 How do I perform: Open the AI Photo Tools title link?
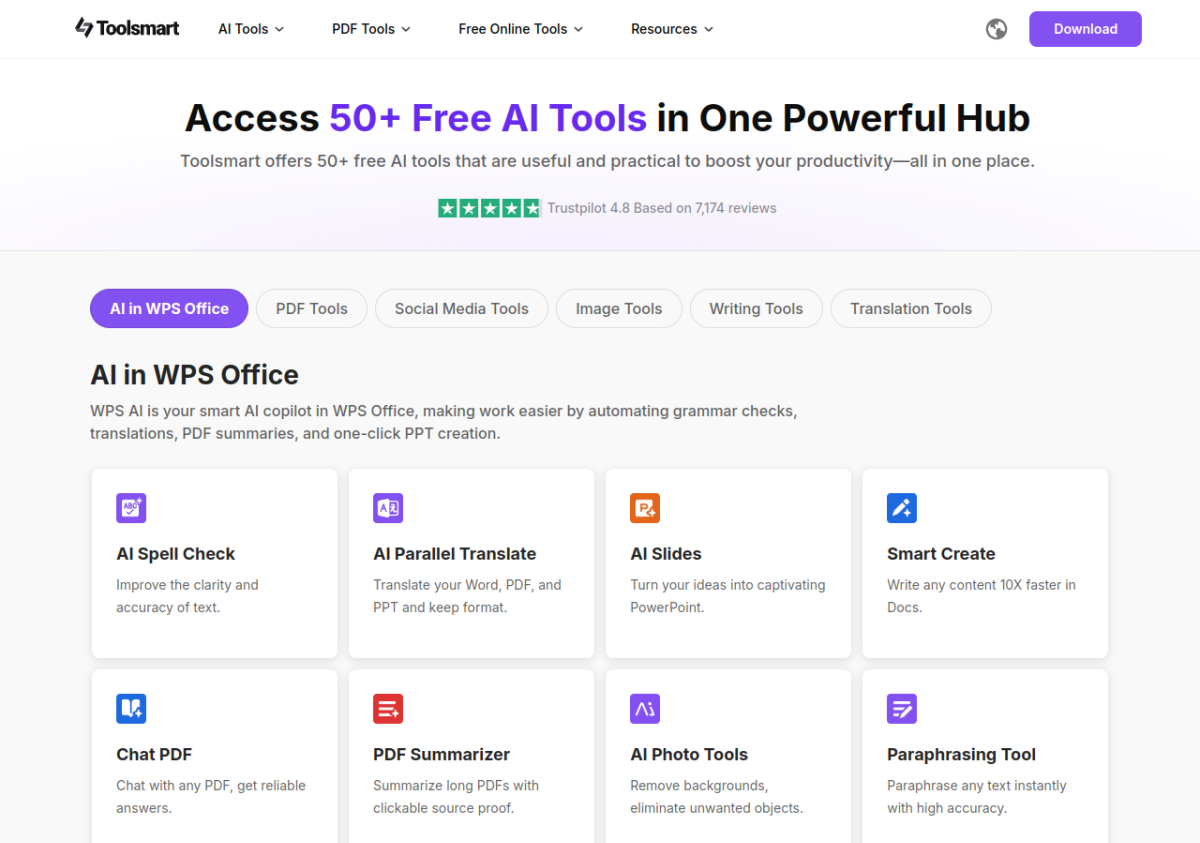[689, 755]
